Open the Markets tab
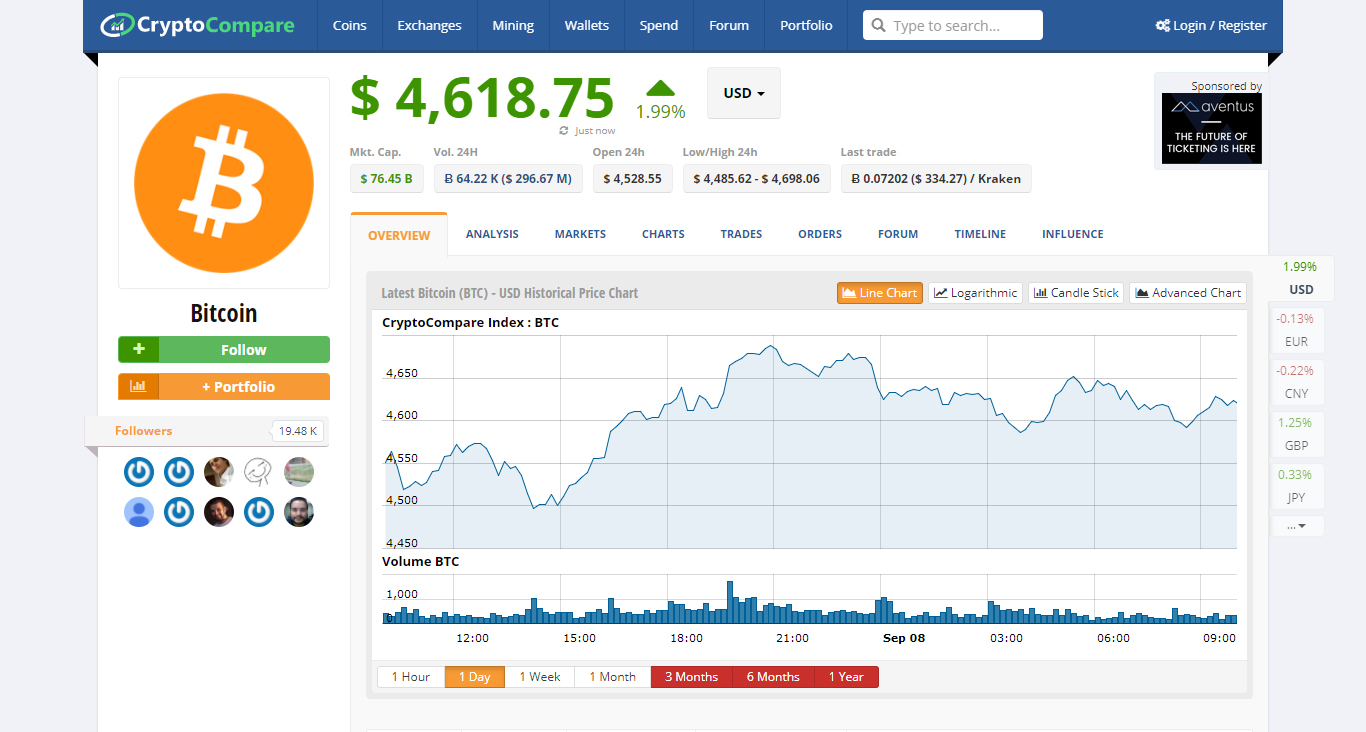Image resolution: width=1366 pixels, height=732 pixels. [x=580, y=234]
